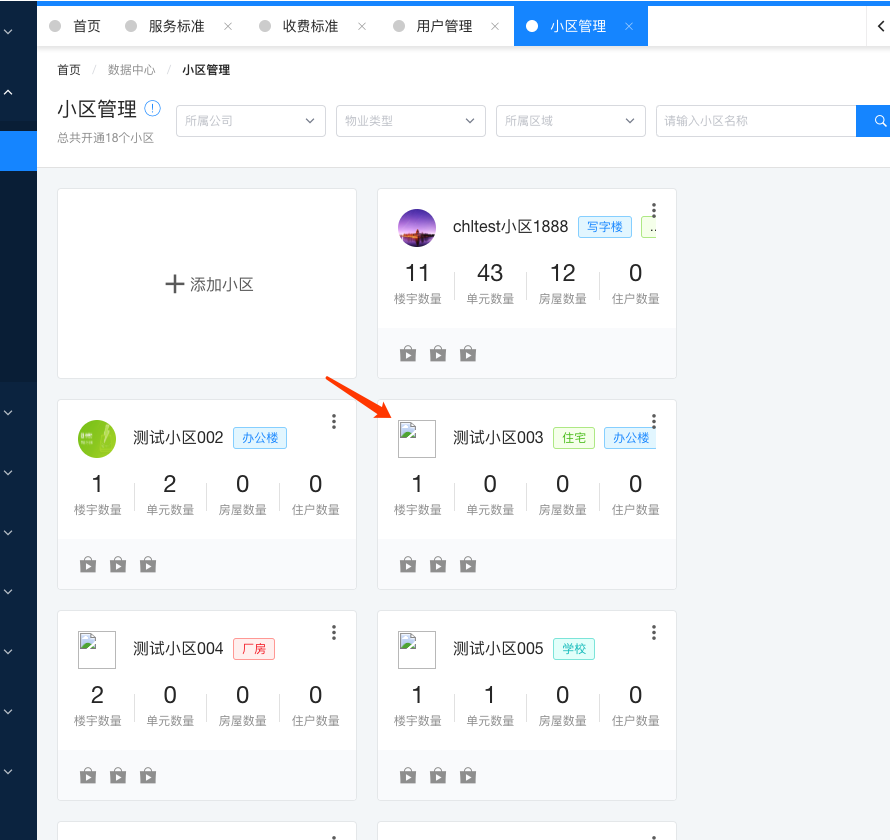This screenshot has height=840, width=890.
Task: Close the 用户管理 tab
Action: coord(495,26)
